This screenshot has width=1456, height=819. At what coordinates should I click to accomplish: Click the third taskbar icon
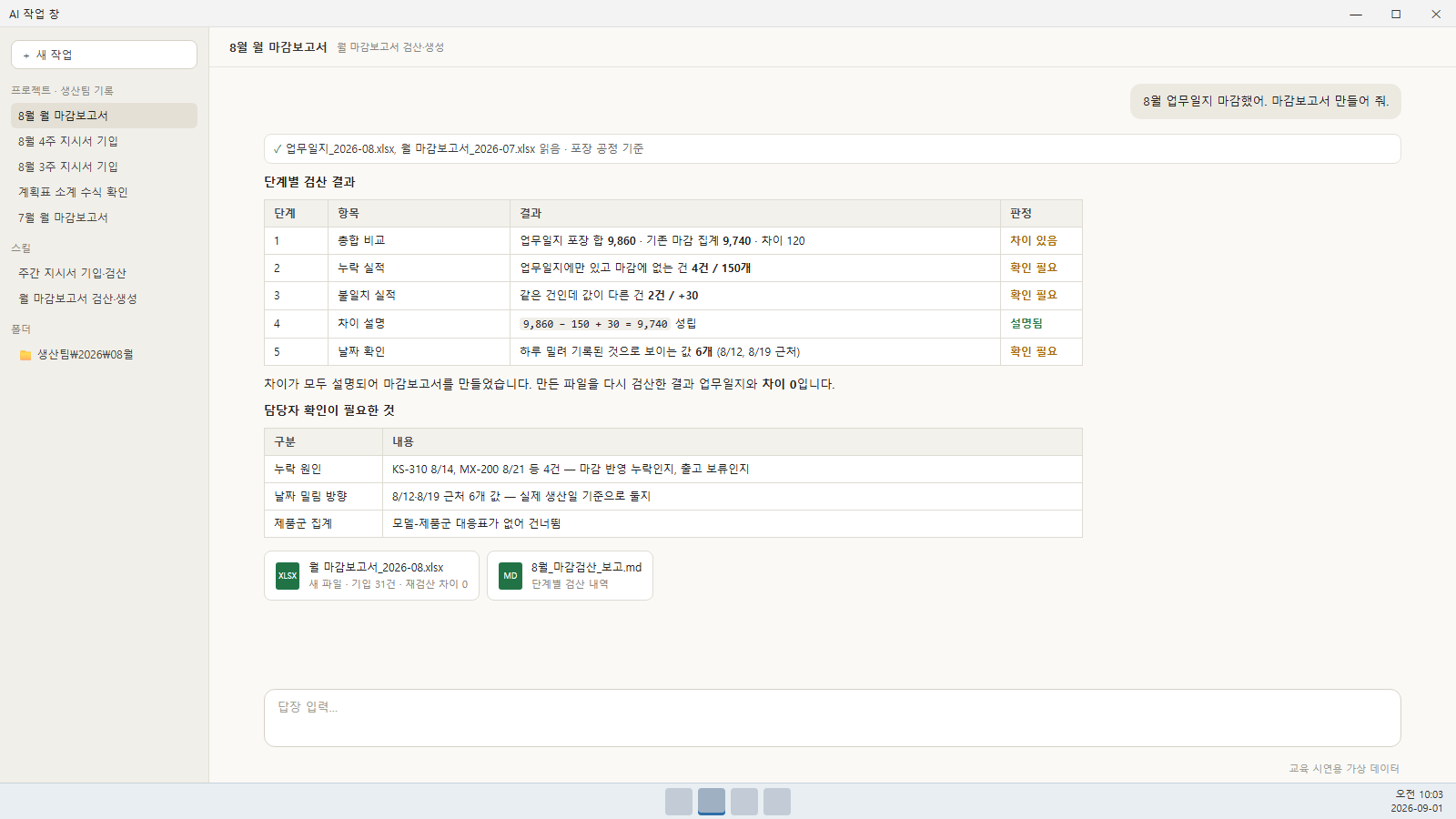pyautogui.click(x=744, y=802)
